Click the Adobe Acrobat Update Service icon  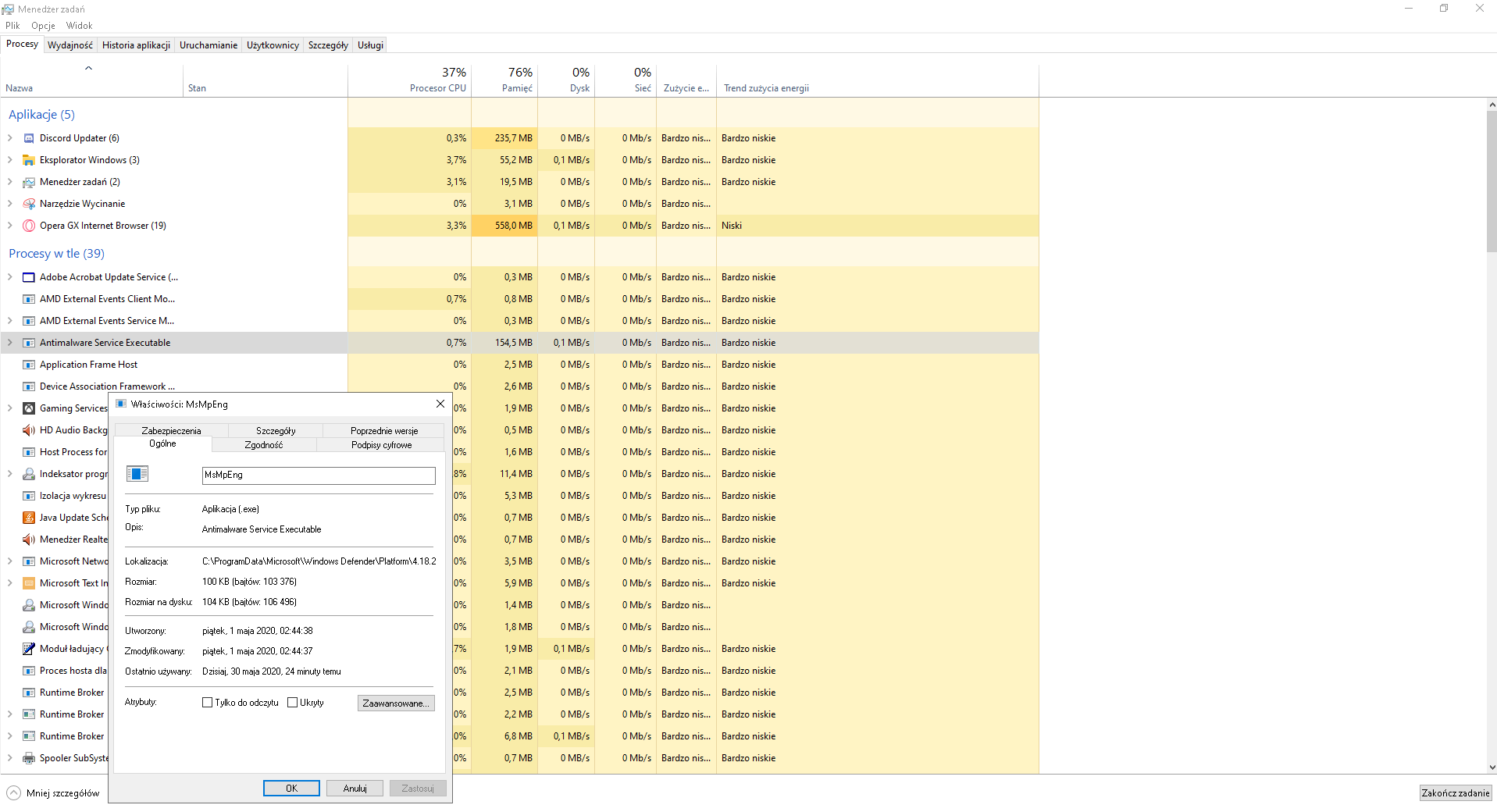[x=29, y=277]
